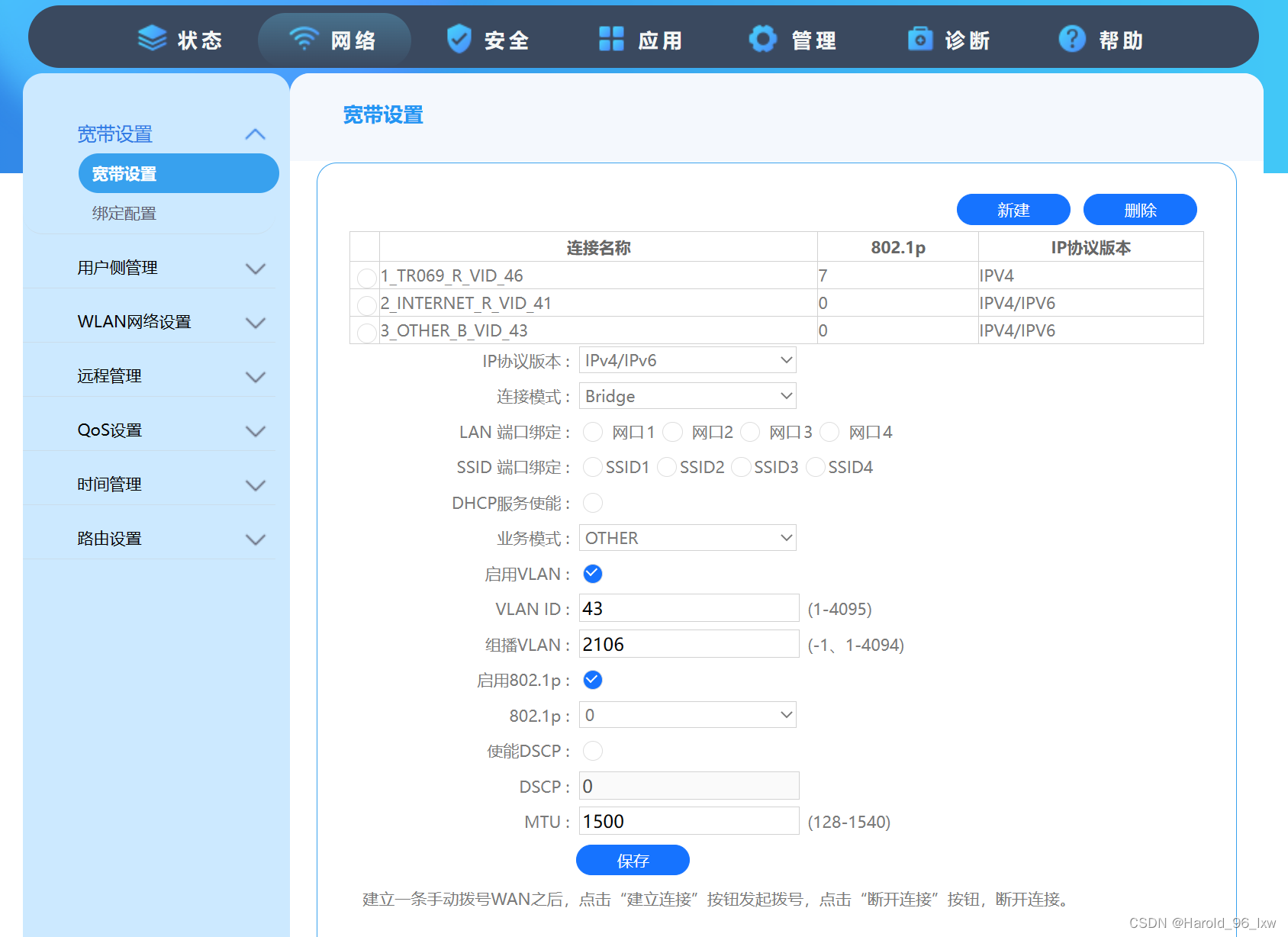Open the 连接模式 Bridge dropdown
The height and width of the screenshot is (937, 1288).
(687, 396)
